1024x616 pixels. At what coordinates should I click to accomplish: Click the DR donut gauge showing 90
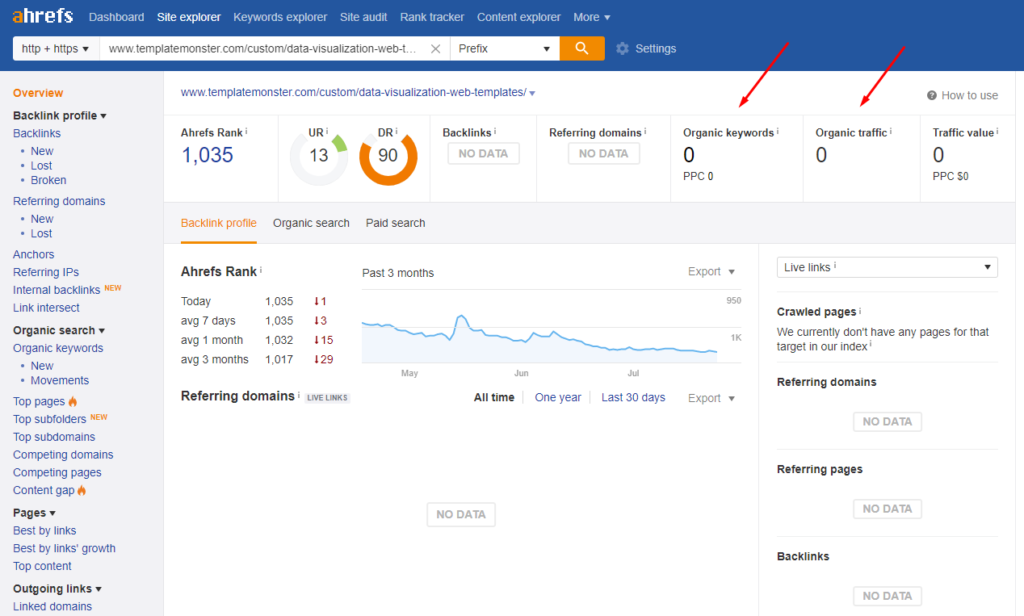[386, 158]
